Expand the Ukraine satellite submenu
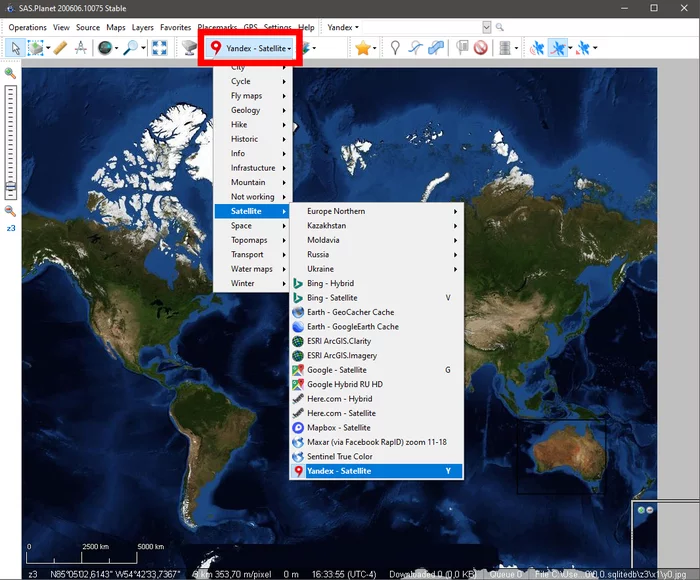700x580 pixels. coord(376,269)
